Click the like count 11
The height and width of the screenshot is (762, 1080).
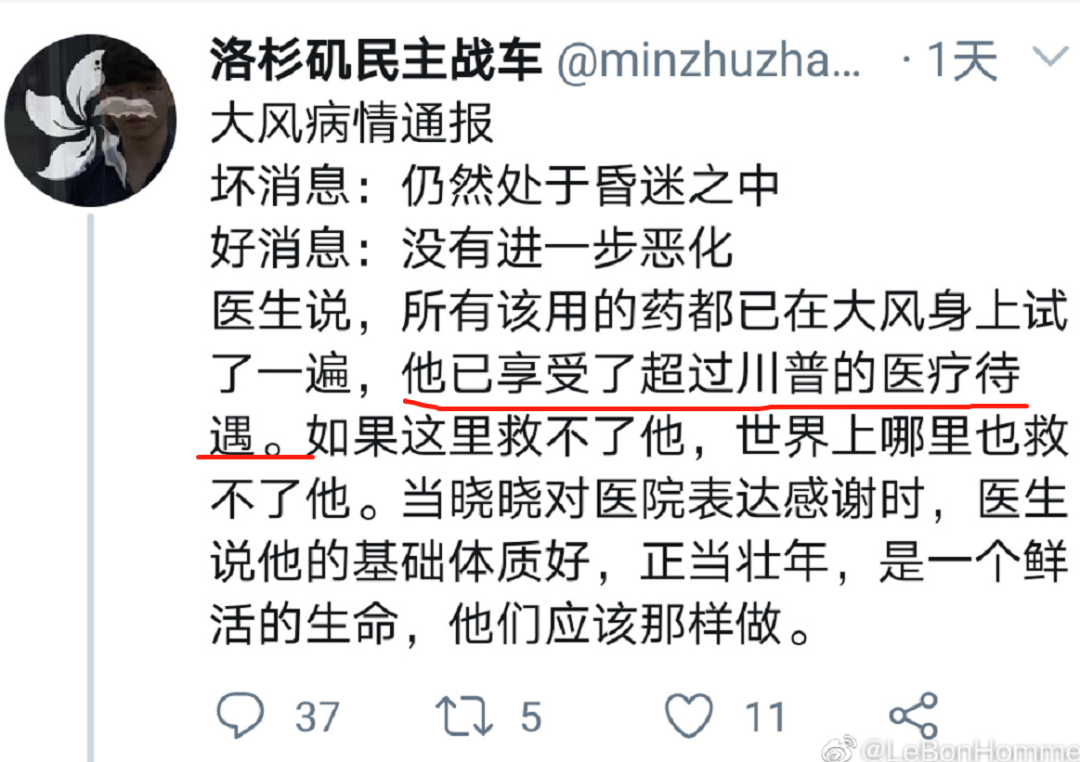765,717
